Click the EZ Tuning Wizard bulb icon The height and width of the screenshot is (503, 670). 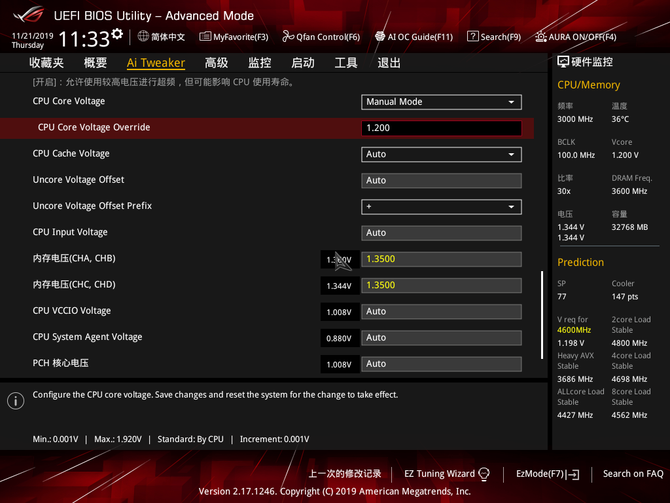click(x=484, y=474)
